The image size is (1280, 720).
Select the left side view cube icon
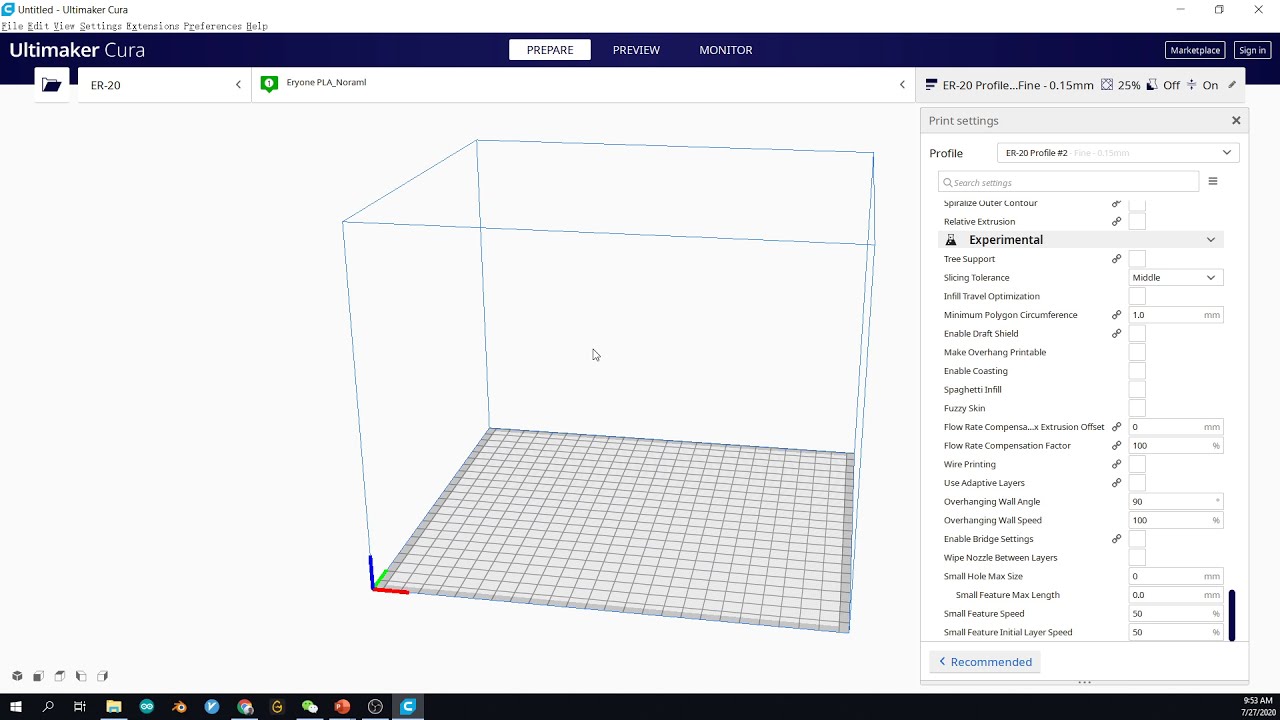(81, 676)
